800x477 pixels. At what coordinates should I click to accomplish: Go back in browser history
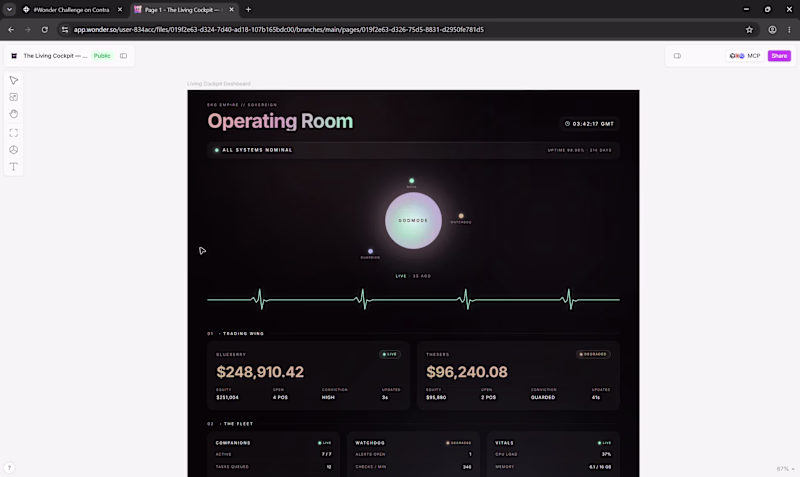pos(11,30)
